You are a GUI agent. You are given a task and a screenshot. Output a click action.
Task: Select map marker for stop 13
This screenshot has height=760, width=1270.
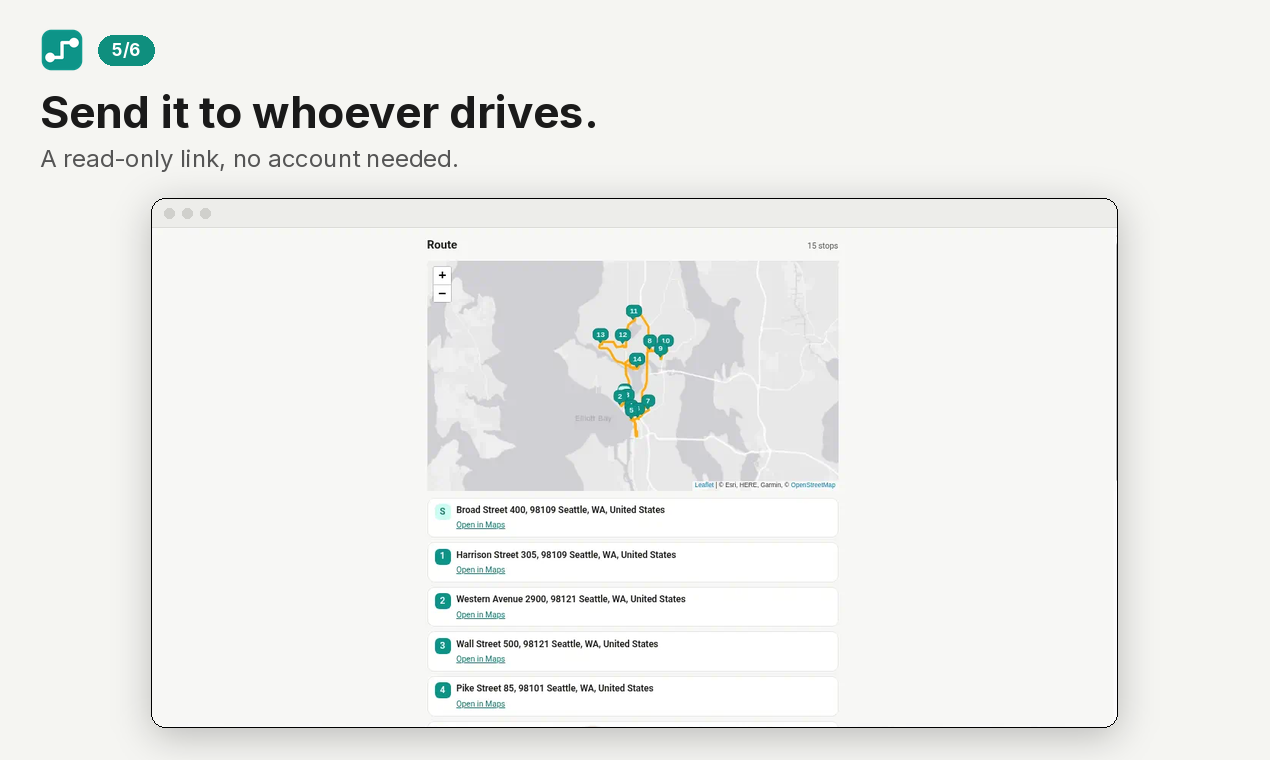pyautogui.click(x=600, y=335)
